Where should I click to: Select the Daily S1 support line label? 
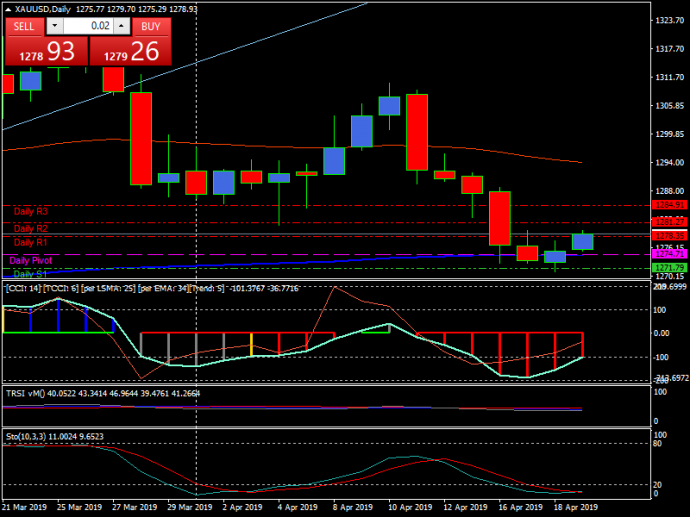30,273
